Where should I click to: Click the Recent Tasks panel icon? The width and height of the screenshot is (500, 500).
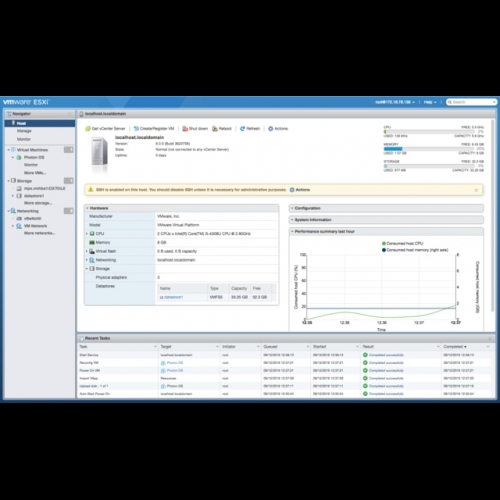click(x=81, y=338)
